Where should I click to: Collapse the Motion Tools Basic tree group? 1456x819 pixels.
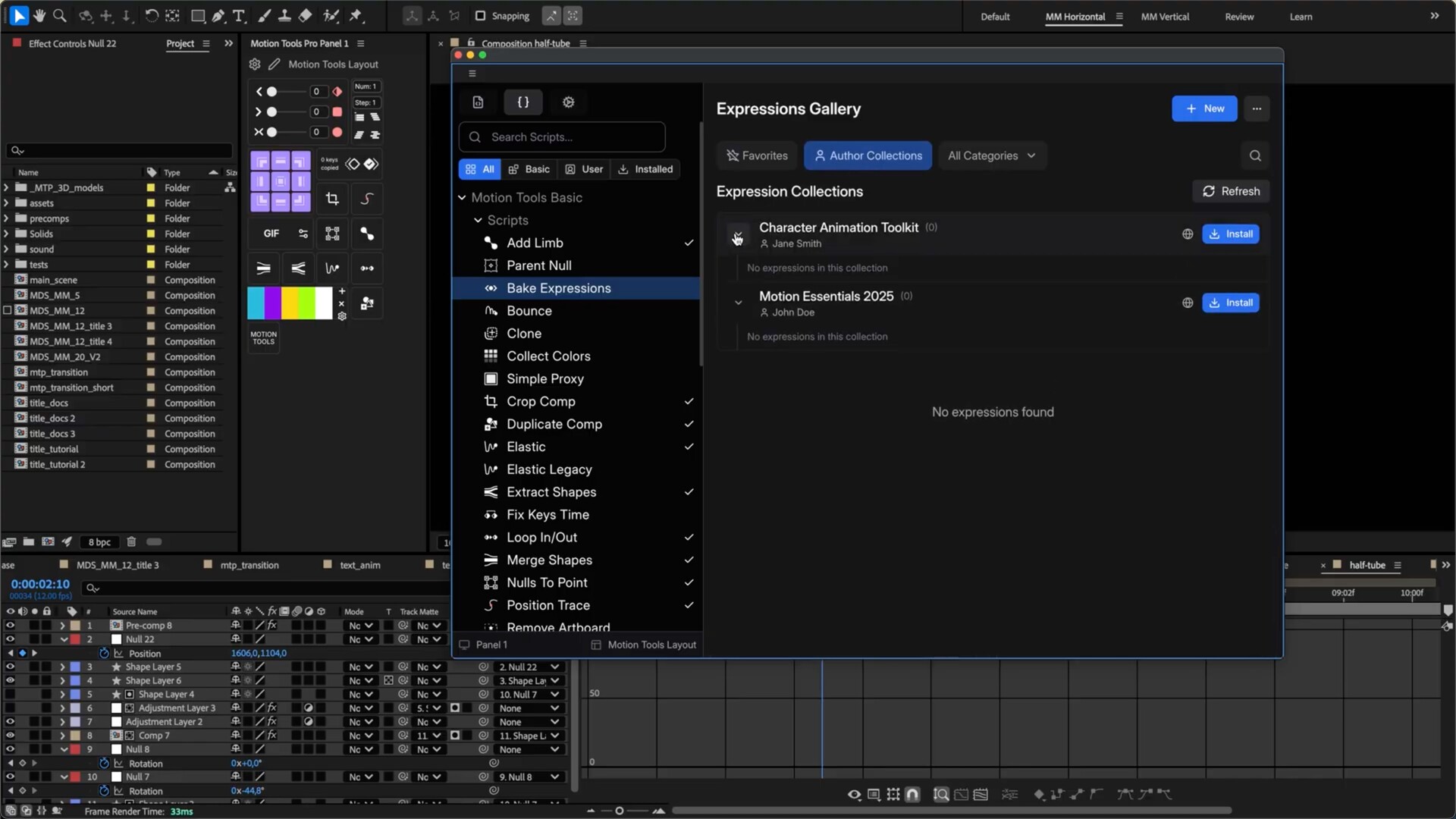(462, 197)
